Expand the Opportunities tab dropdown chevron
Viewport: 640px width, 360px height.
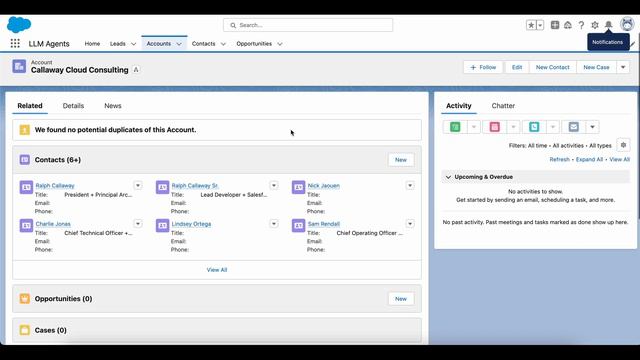pos(280,44)
